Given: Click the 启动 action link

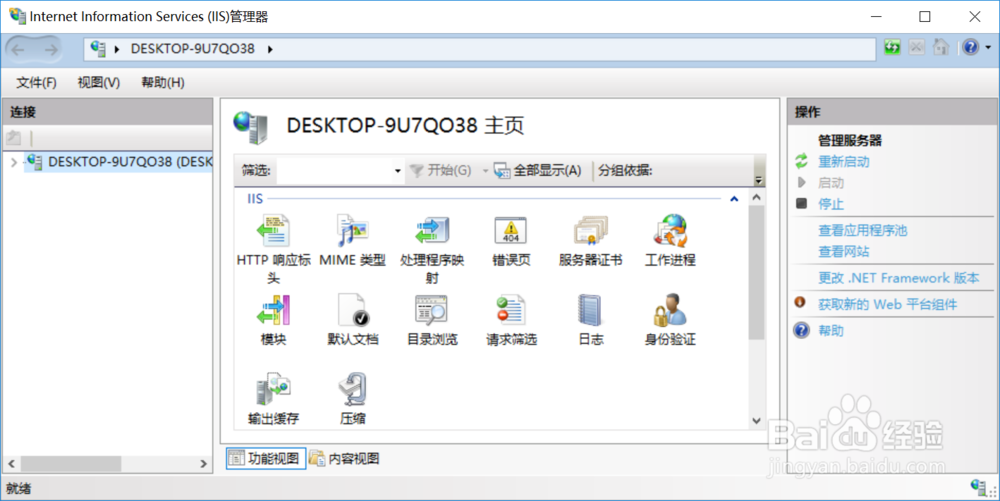Looking at the screenshot, I should 830,183.
